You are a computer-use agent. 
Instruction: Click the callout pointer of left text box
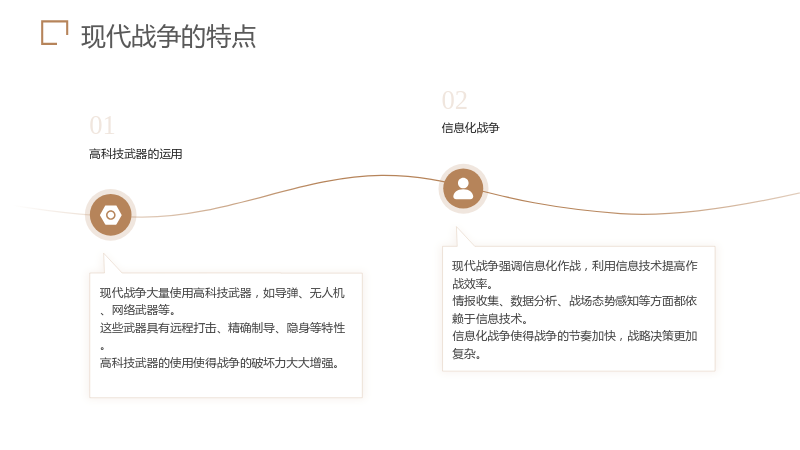(111, 264)
